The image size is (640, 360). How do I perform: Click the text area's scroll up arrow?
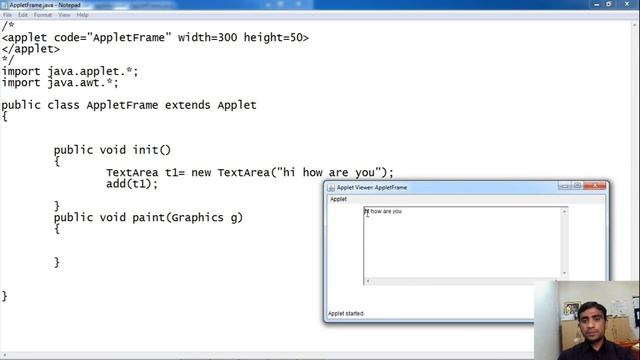coord(564,211)
